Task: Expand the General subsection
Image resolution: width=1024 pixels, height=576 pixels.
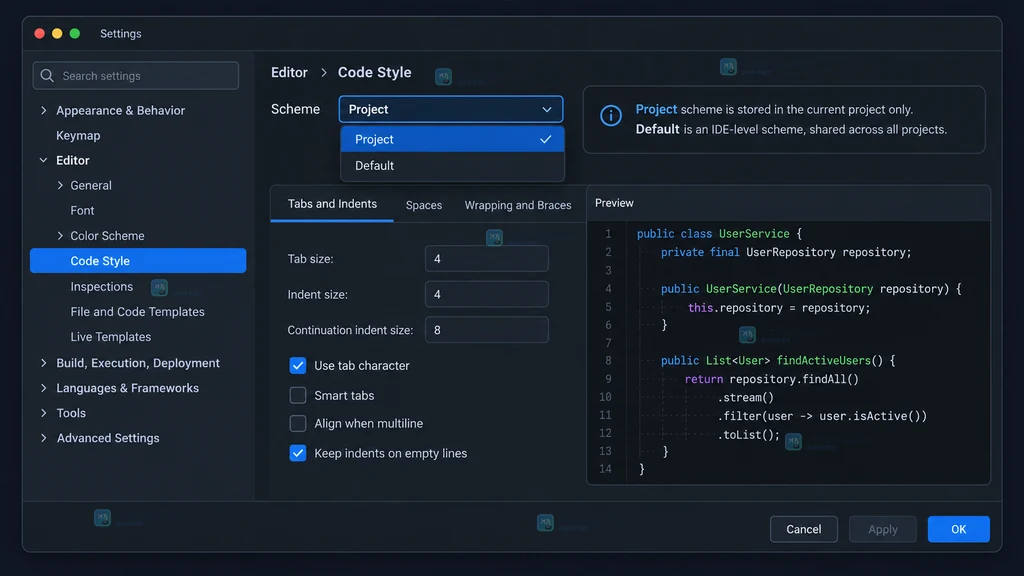Action: 60,185
